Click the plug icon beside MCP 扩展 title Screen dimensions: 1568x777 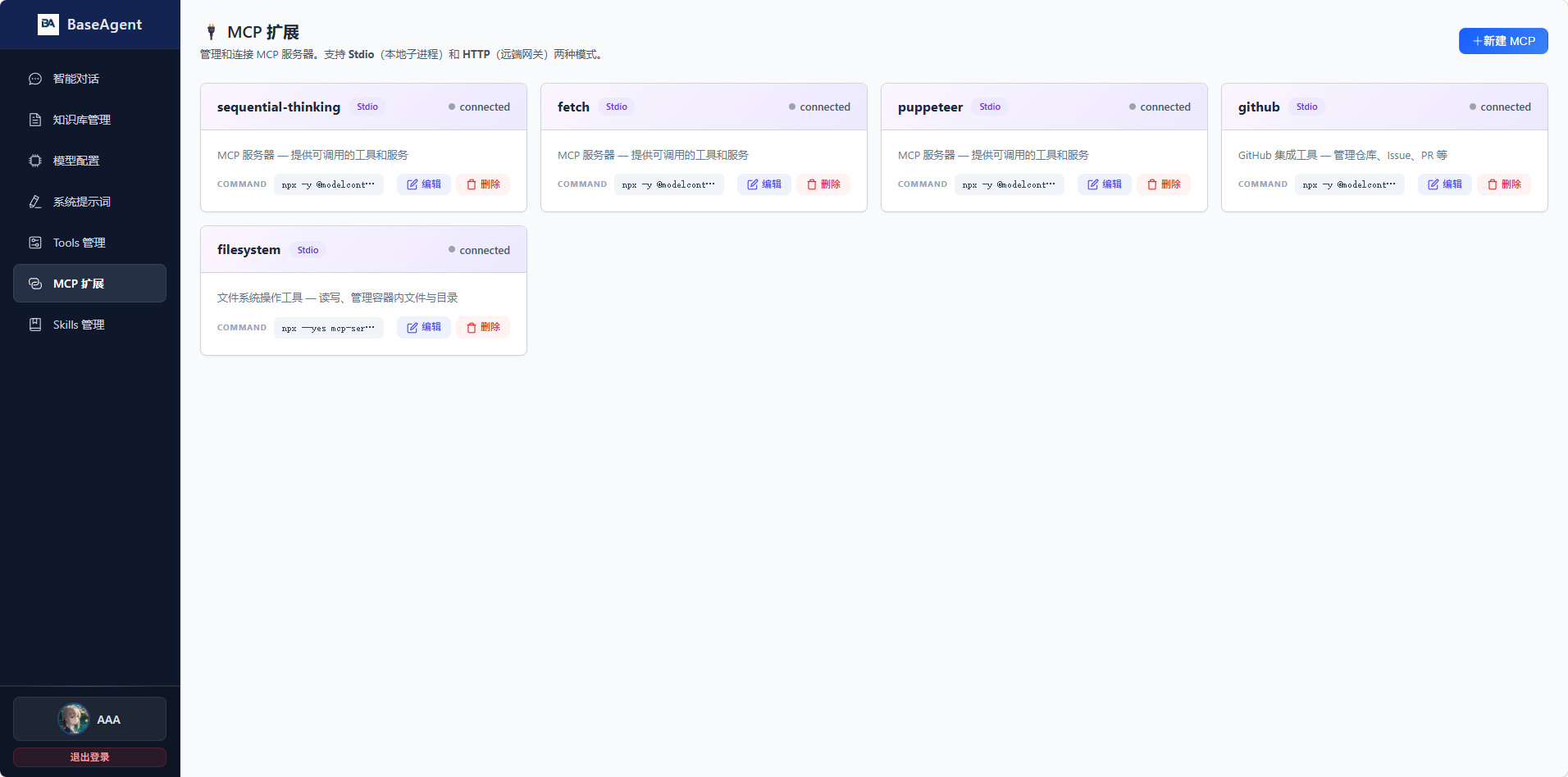point(212,32)
